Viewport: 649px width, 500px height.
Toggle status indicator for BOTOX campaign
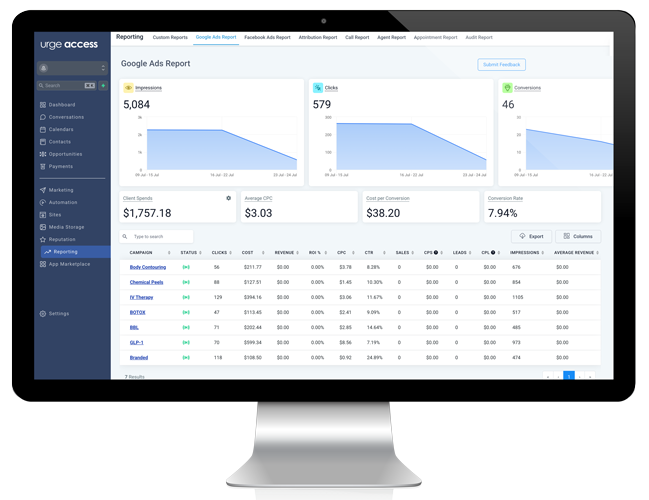(x=186, y=313)
